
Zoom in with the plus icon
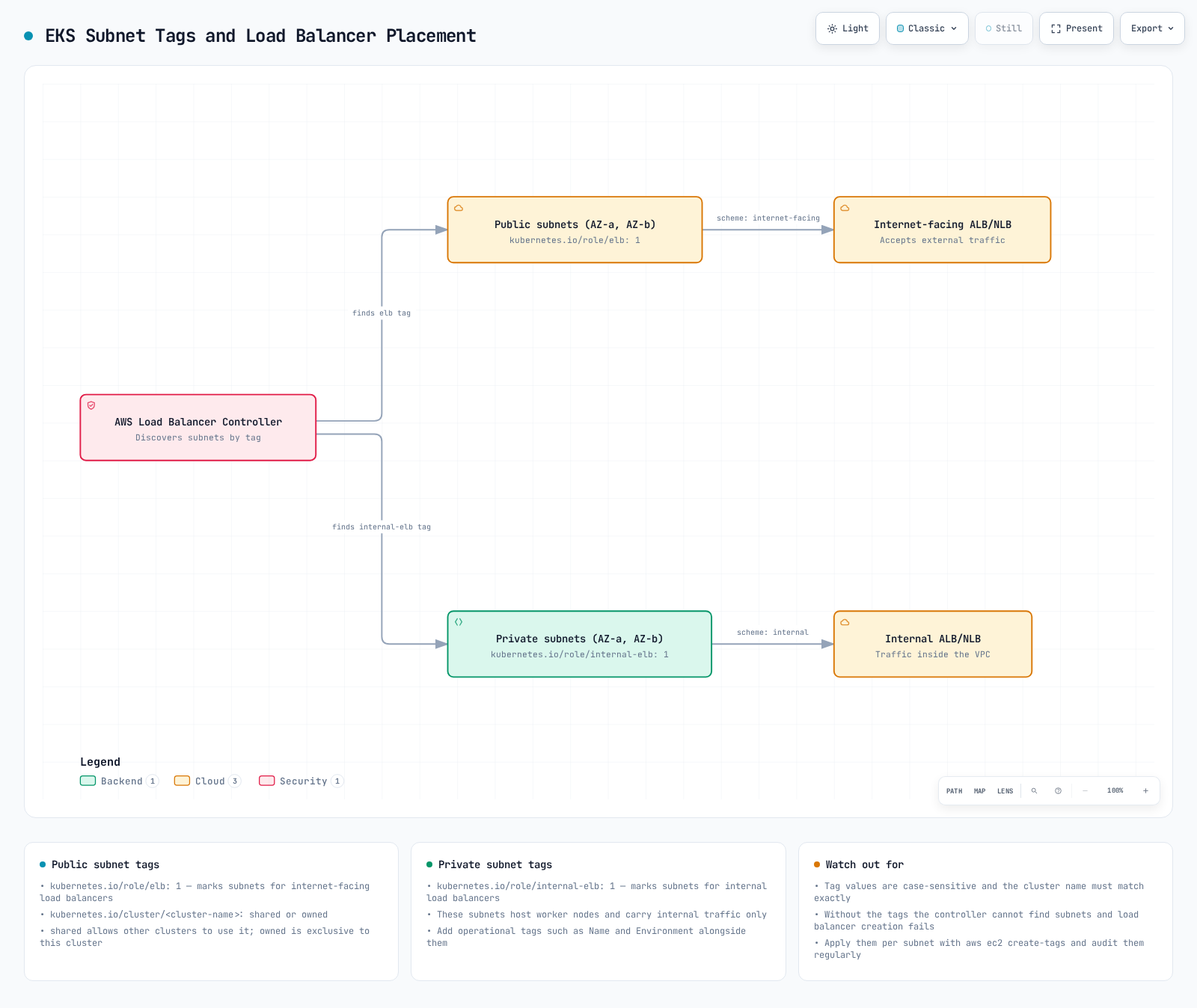(1145, 790)
